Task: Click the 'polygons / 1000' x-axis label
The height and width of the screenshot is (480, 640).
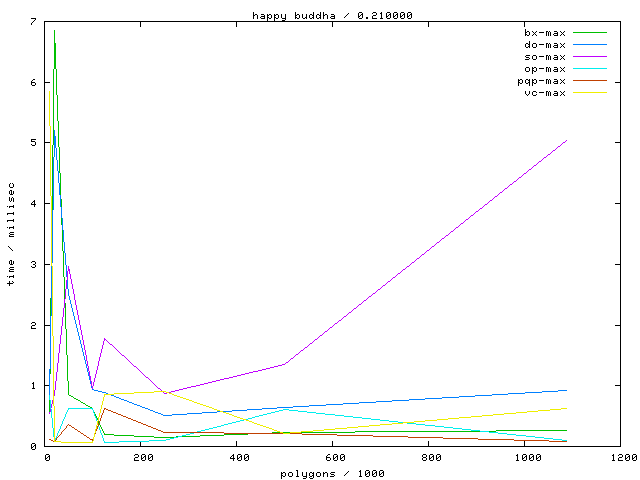Action: coord(332,472)
